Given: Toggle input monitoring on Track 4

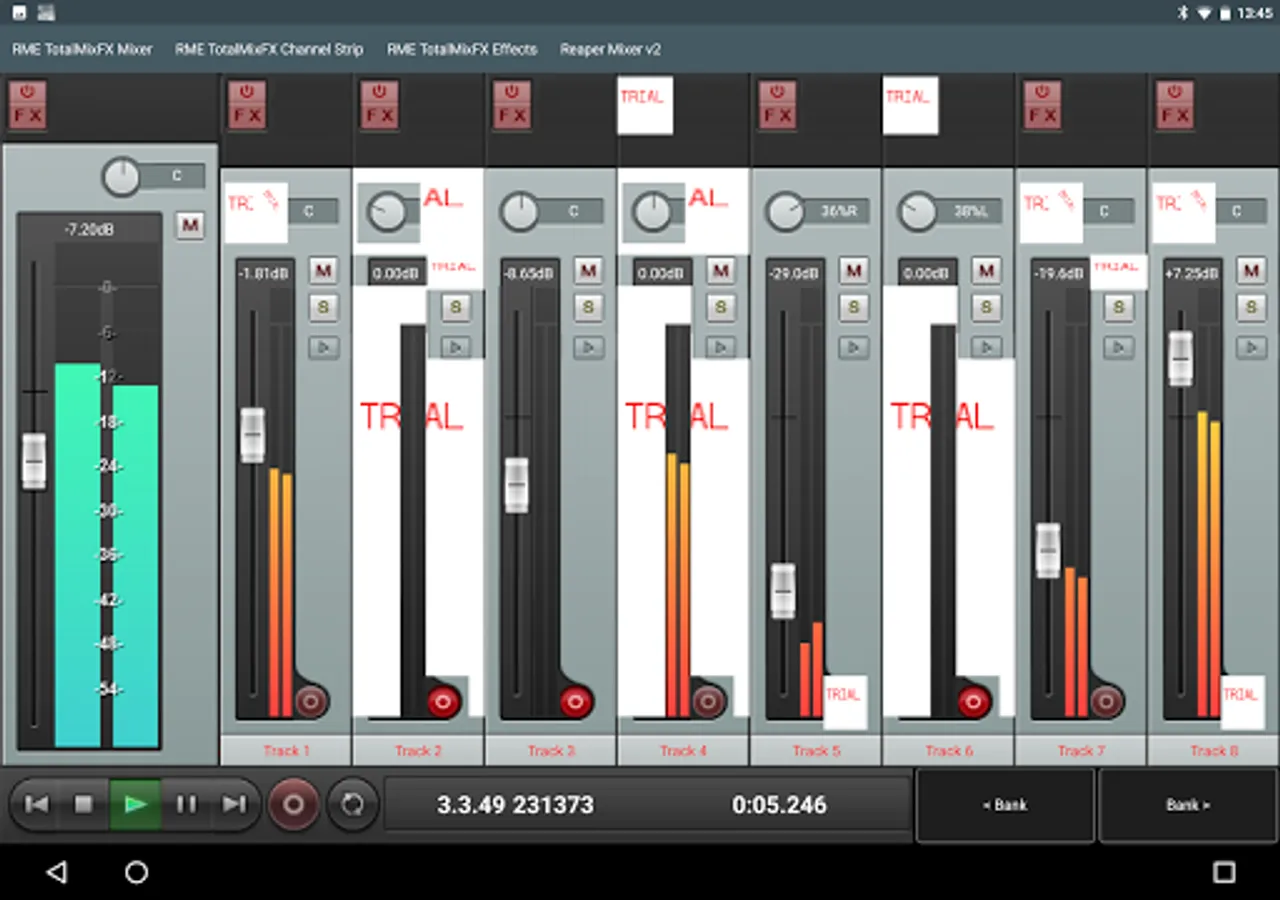Looking at the screenshot, I should (721, 347).
